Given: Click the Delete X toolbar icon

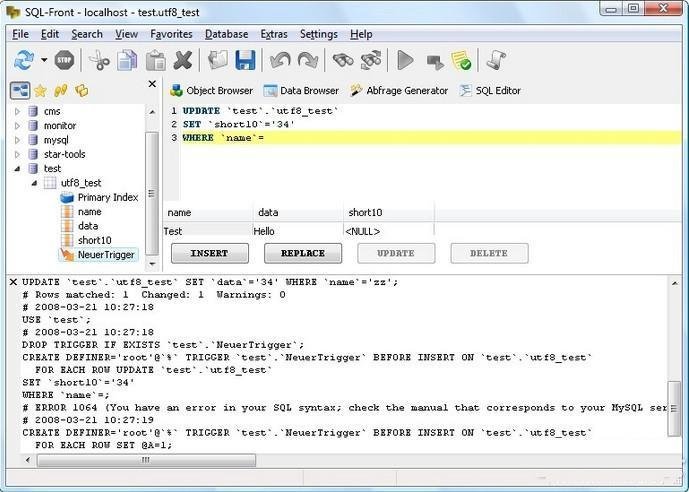Looking at the screenshot, I should click(183, 60).
